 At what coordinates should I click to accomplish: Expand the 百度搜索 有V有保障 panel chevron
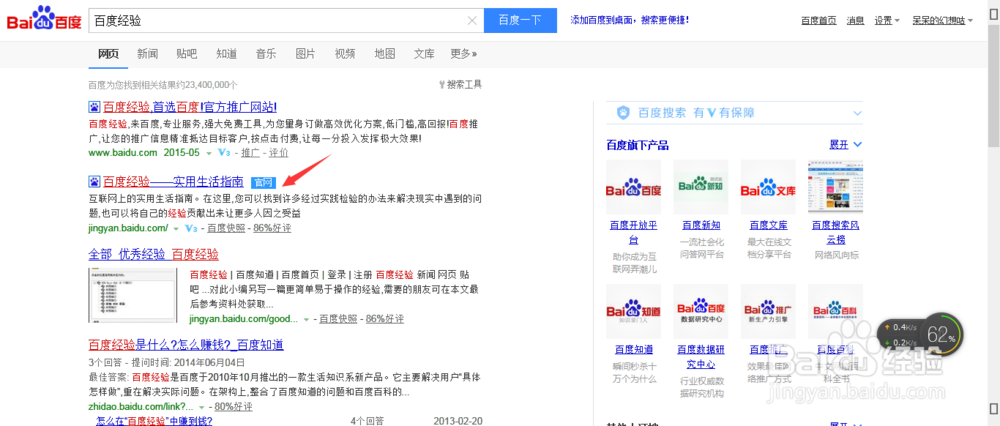857,113
